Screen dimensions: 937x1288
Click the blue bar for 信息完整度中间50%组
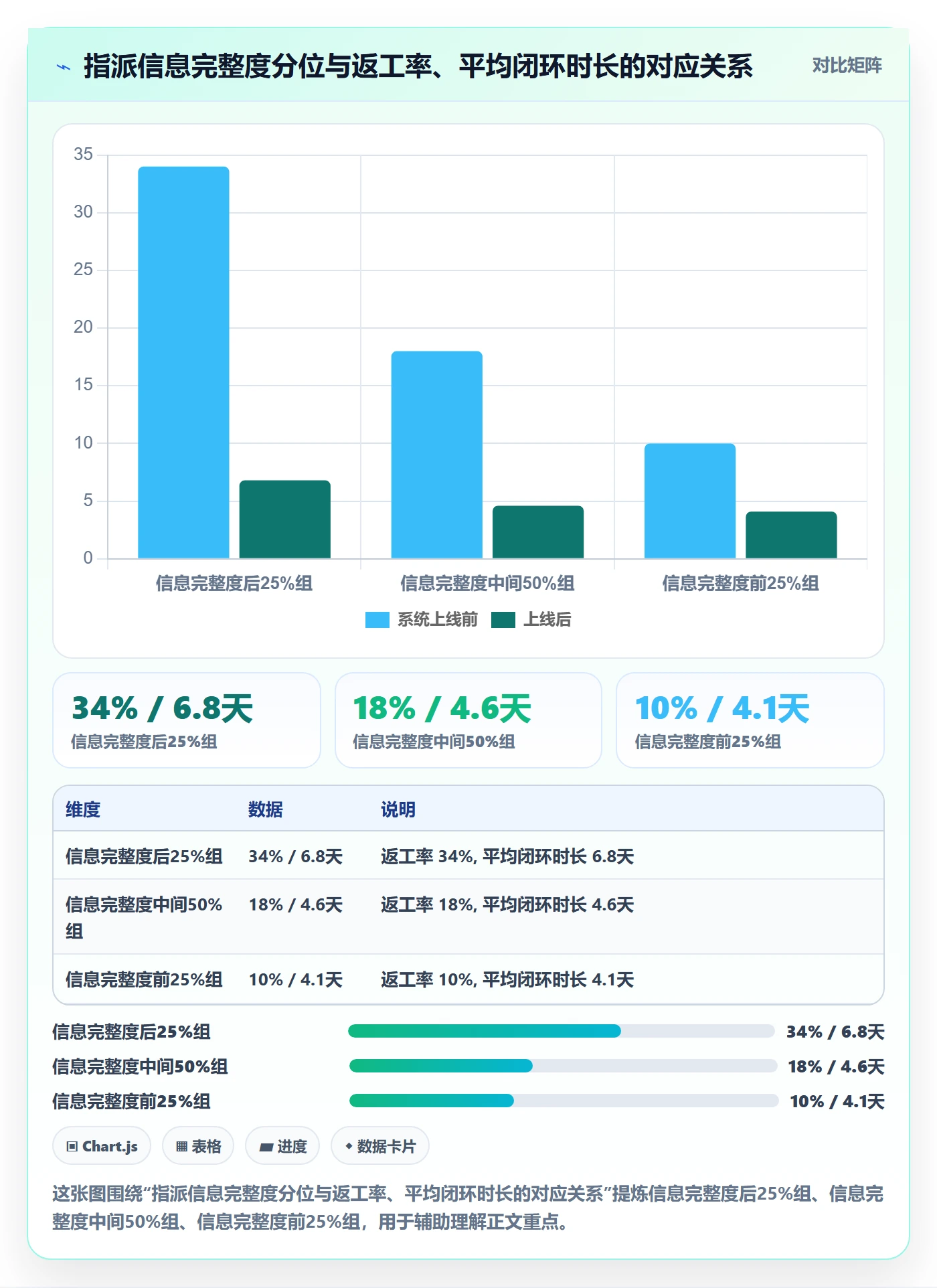pos(437,455)
